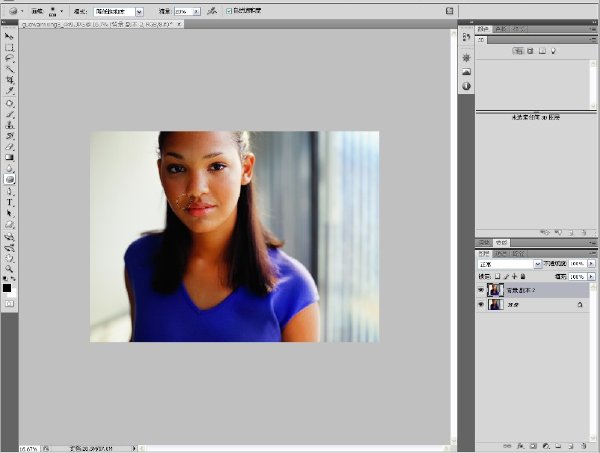
Task: Click the airbrush icon in options bar
Action: point(212,11)
